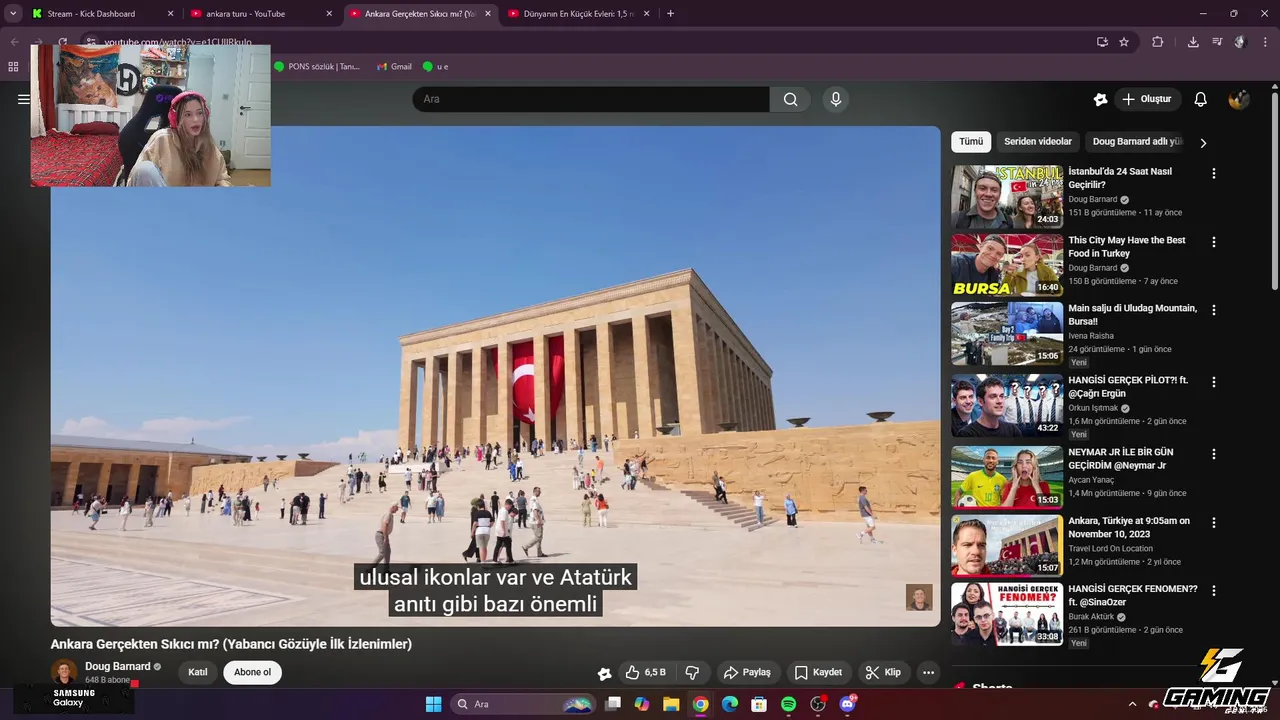Image resolution: width=1280 pixels, height=720 pixels.
Task: Click Abone ol subscribe button
Action: [252, 672]
